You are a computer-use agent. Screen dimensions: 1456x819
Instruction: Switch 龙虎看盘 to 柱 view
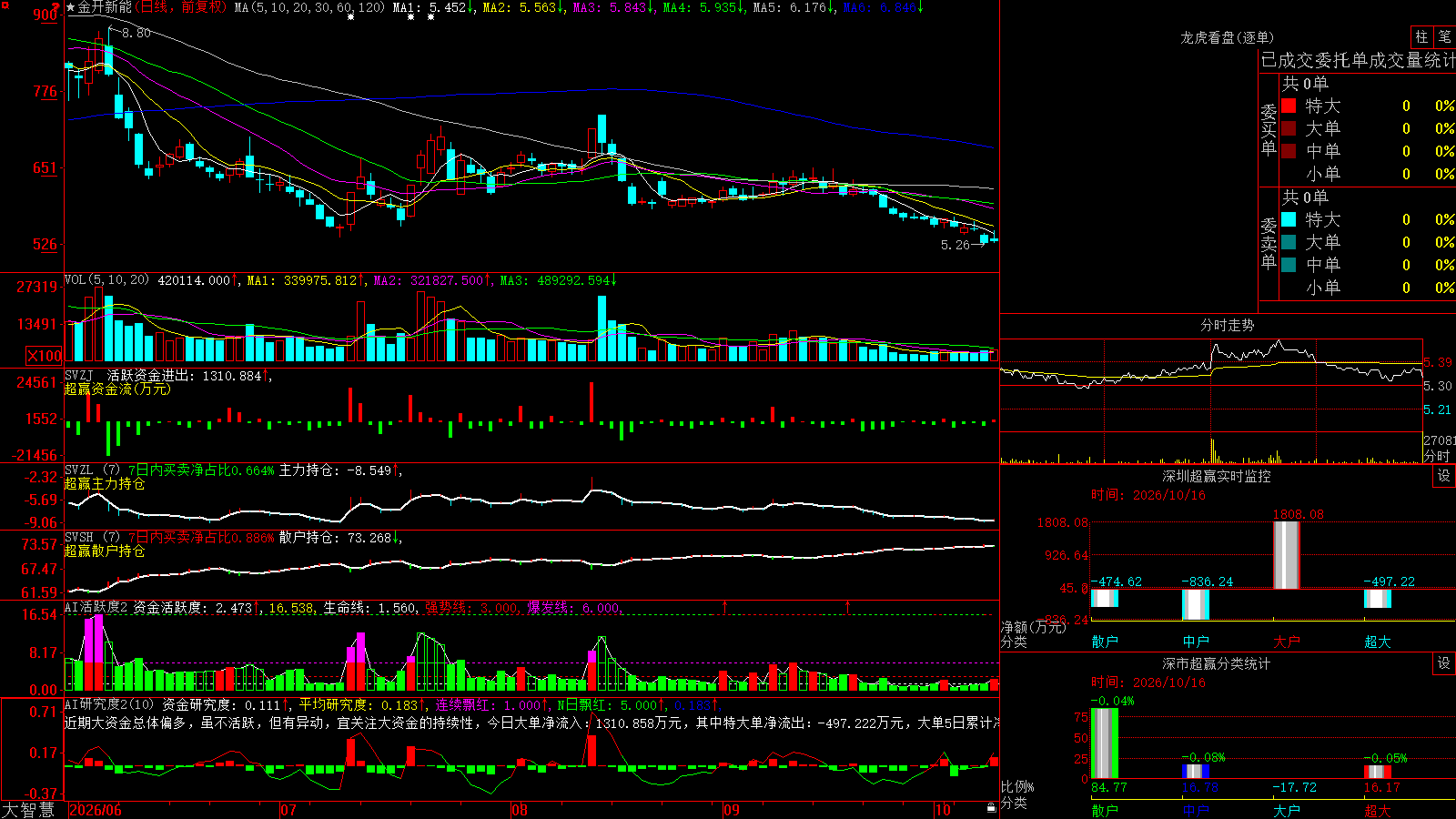(1421, 37)
